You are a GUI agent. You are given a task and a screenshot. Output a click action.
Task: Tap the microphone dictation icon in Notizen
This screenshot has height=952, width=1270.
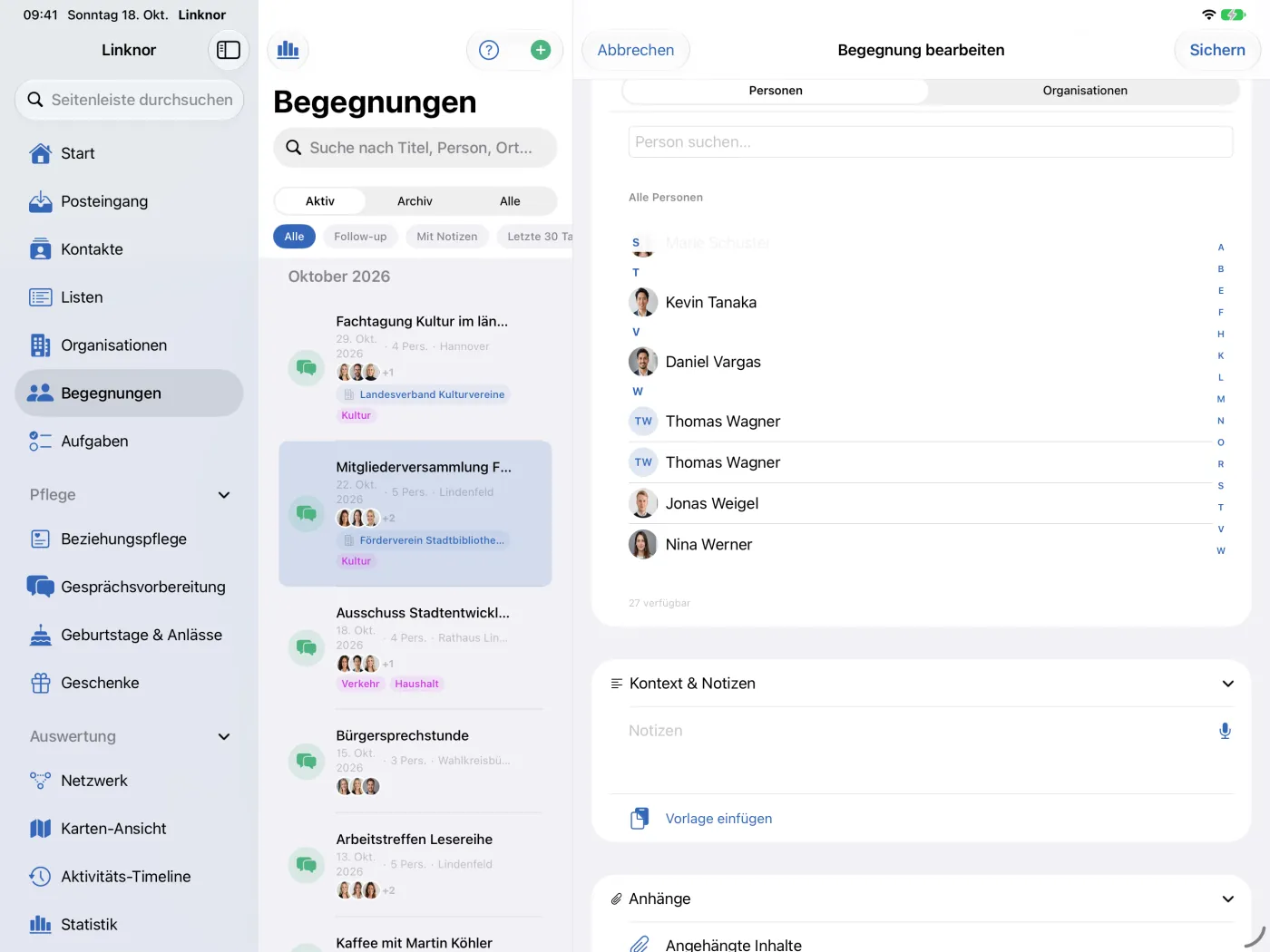point(1225,731)
